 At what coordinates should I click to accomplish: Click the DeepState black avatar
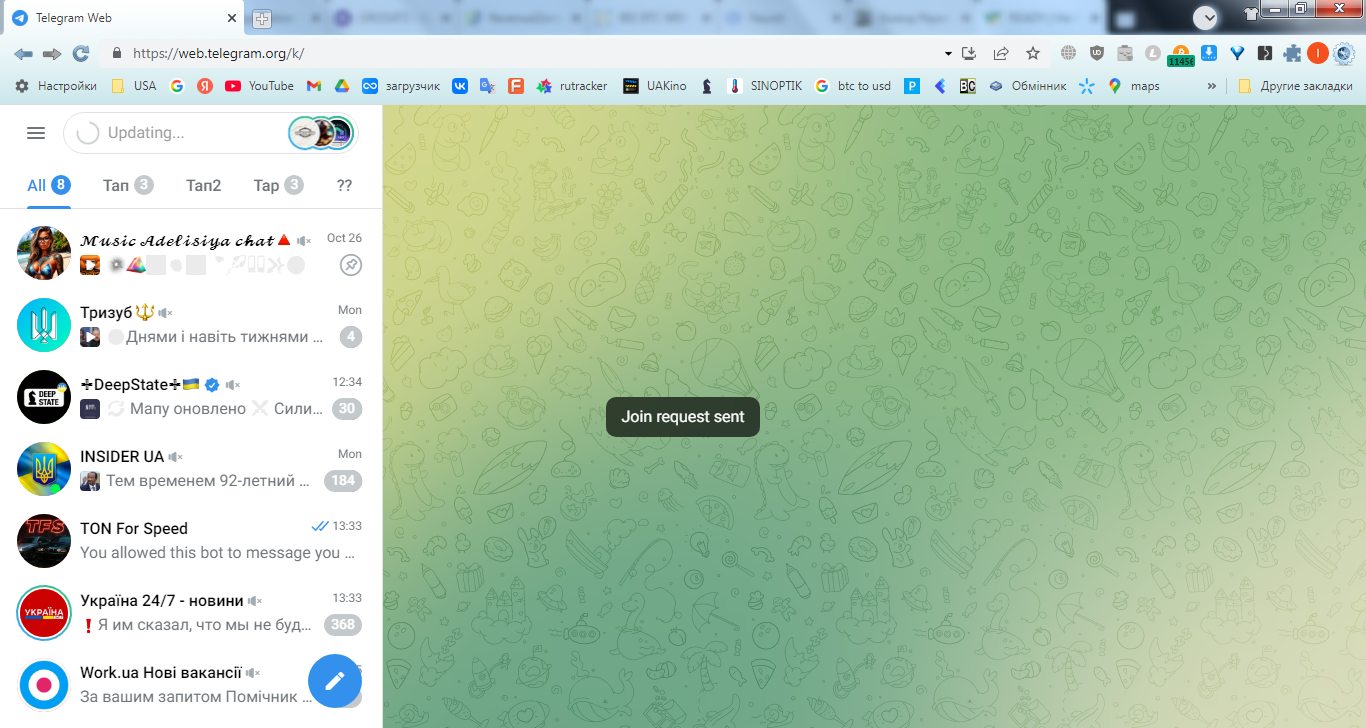point(44,397)
